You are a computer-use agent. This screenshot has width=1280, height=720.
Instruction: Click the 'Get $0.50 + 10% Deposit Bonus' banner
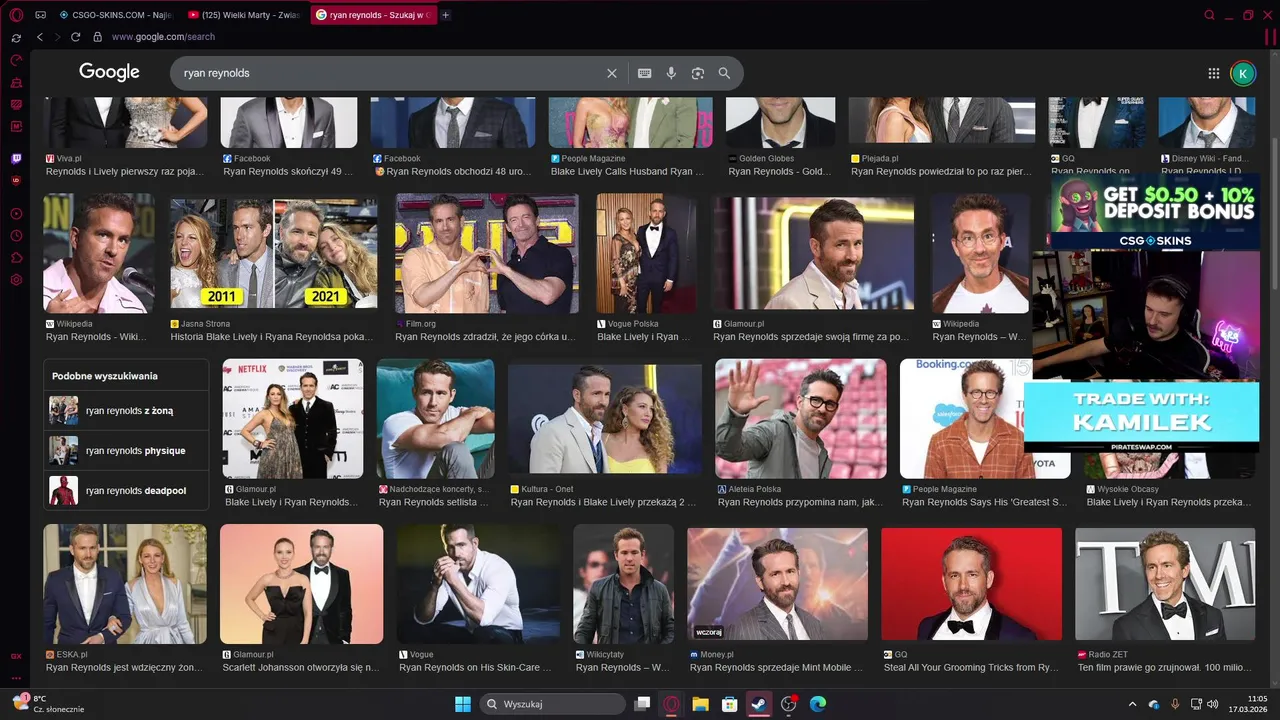(x=1154, y=211)
